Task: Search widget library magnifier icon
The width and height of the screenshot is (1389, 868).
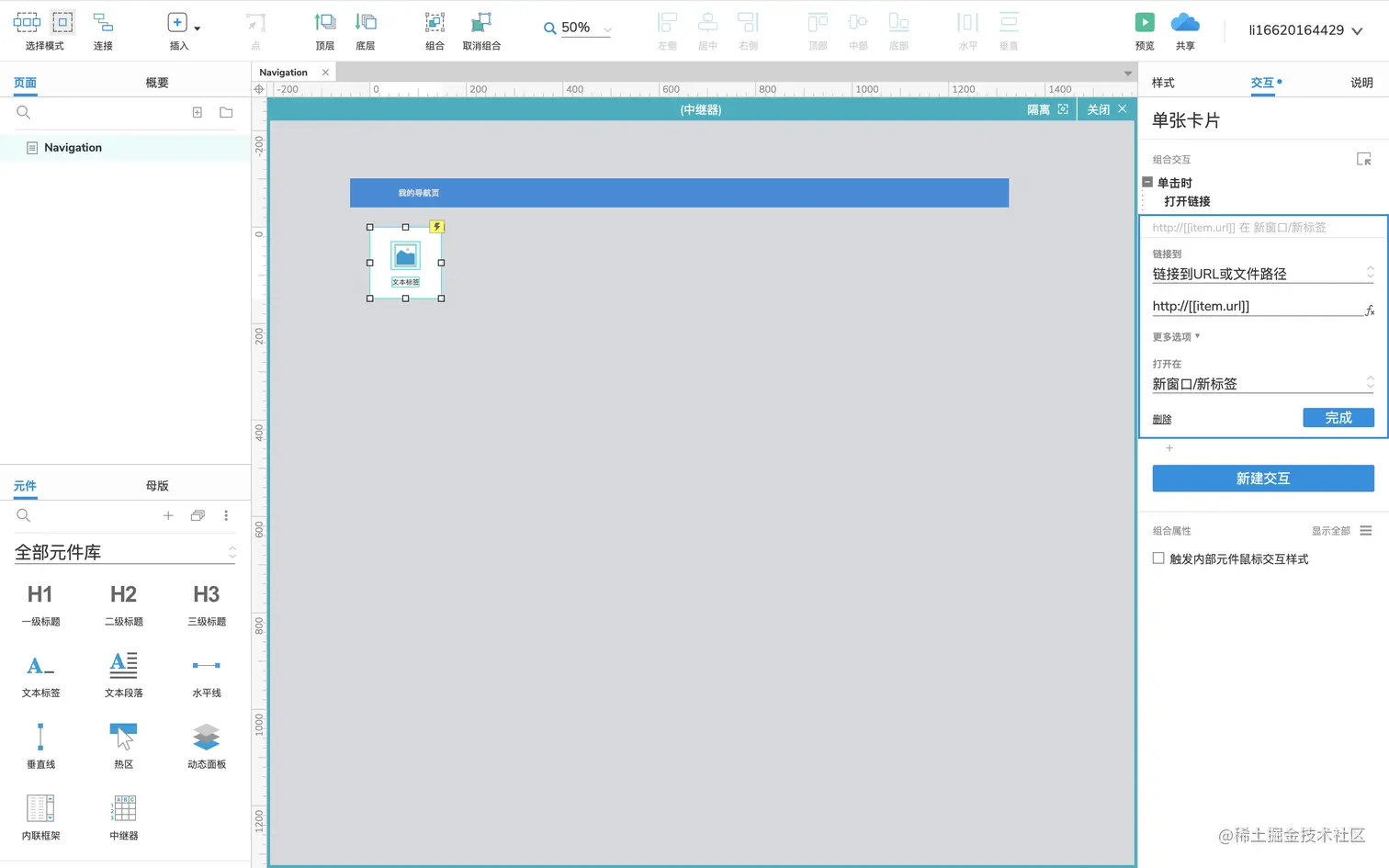Action: (24, 516)
